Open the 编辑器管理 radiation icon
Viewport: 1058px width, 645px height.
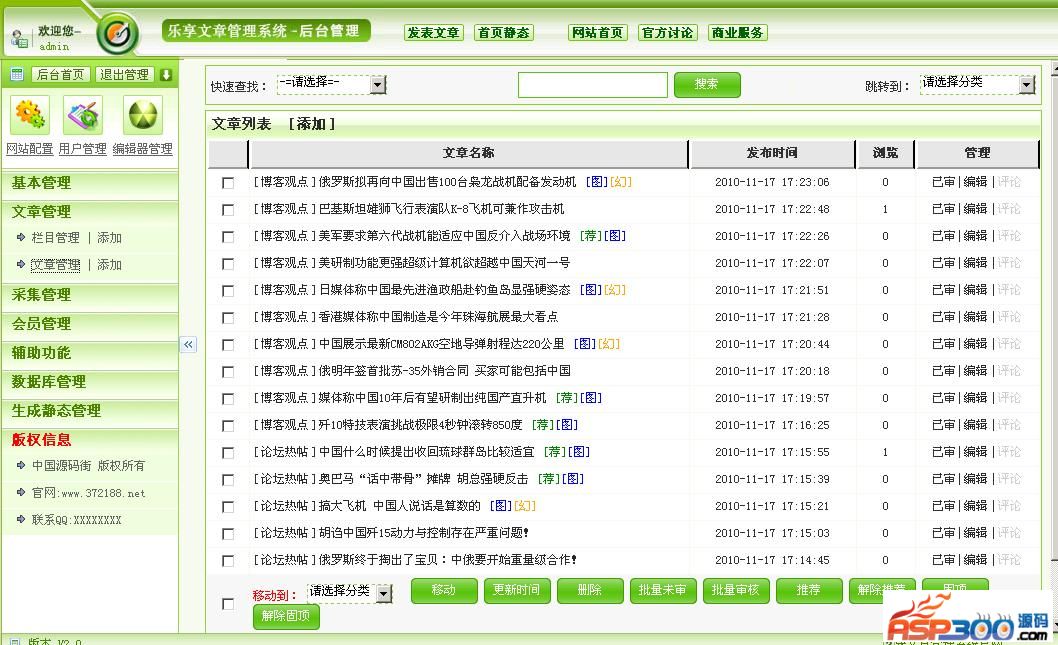(143, 115)
